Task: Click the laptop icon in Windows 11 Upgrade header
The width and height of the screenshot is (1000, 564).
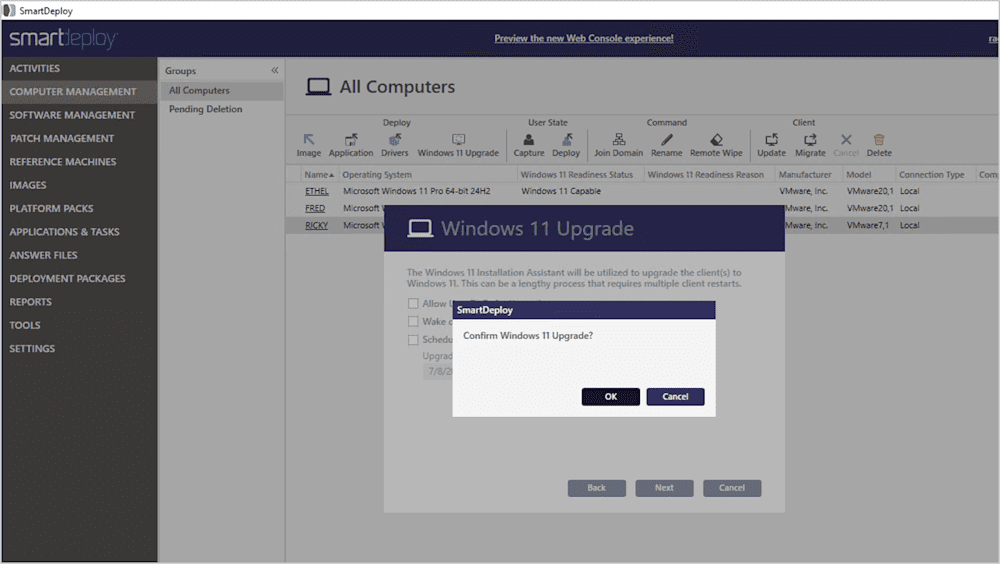Action: click(x=420, y=228)
